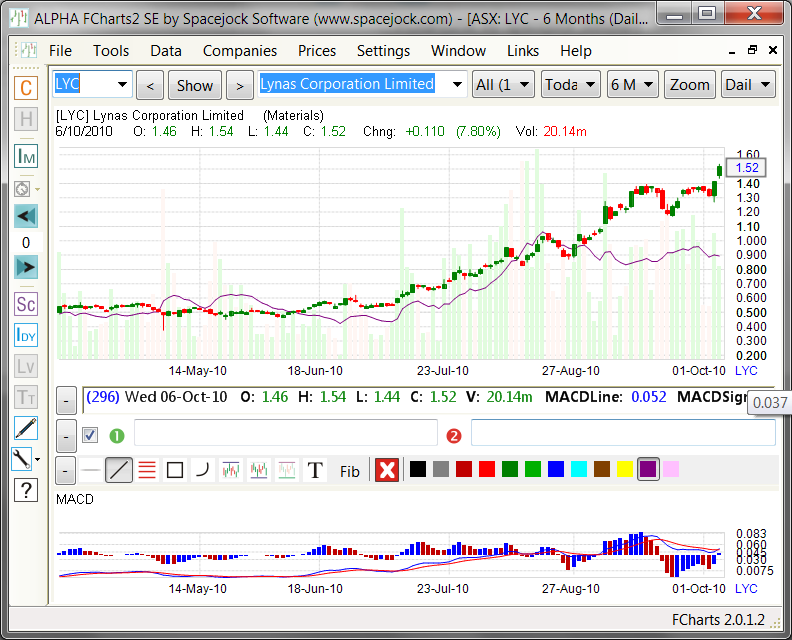Viewport: 792px width, 640px height.
Task: Click the Zoom button
Action: click(x=689, y=84)
